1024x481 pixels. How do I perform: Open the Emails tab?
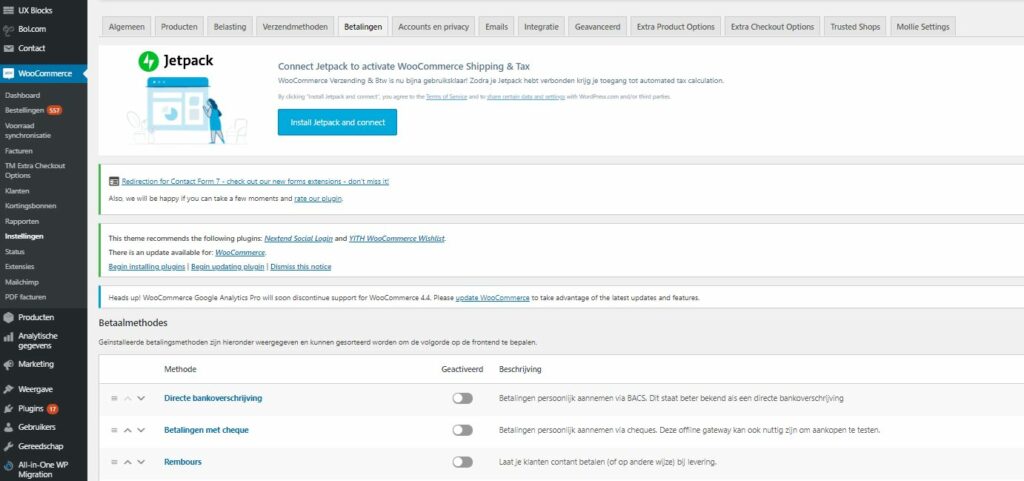coord(497,27)
